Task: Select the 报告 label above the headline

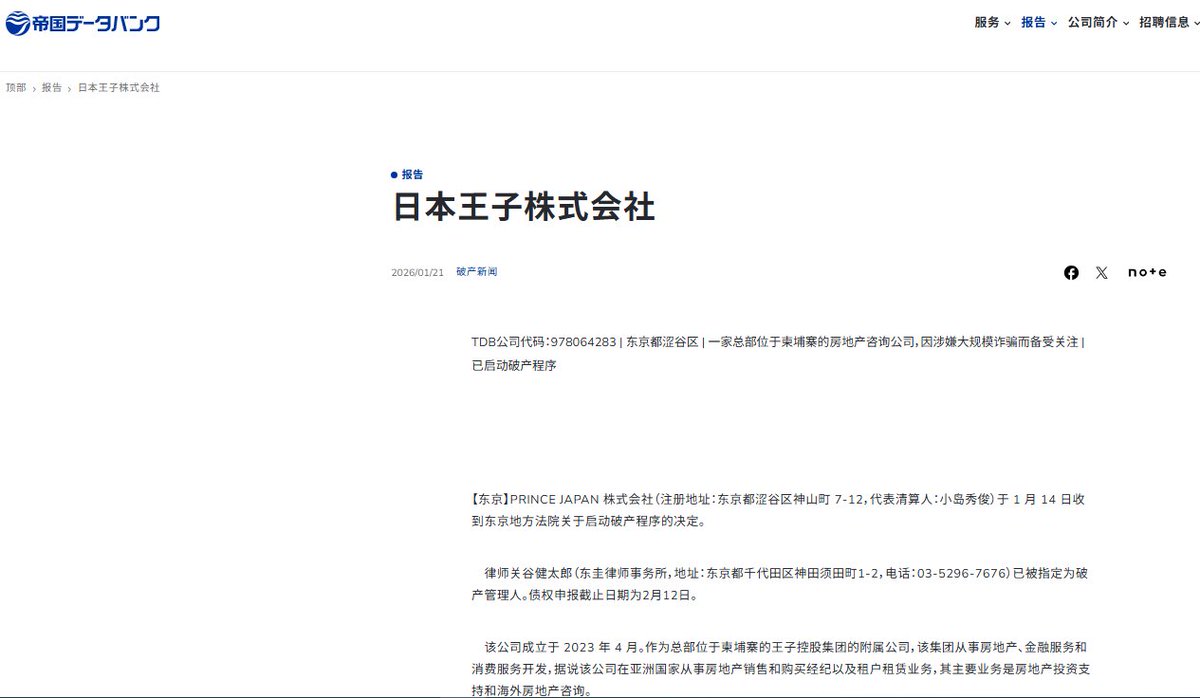Action: click(407, 174)
